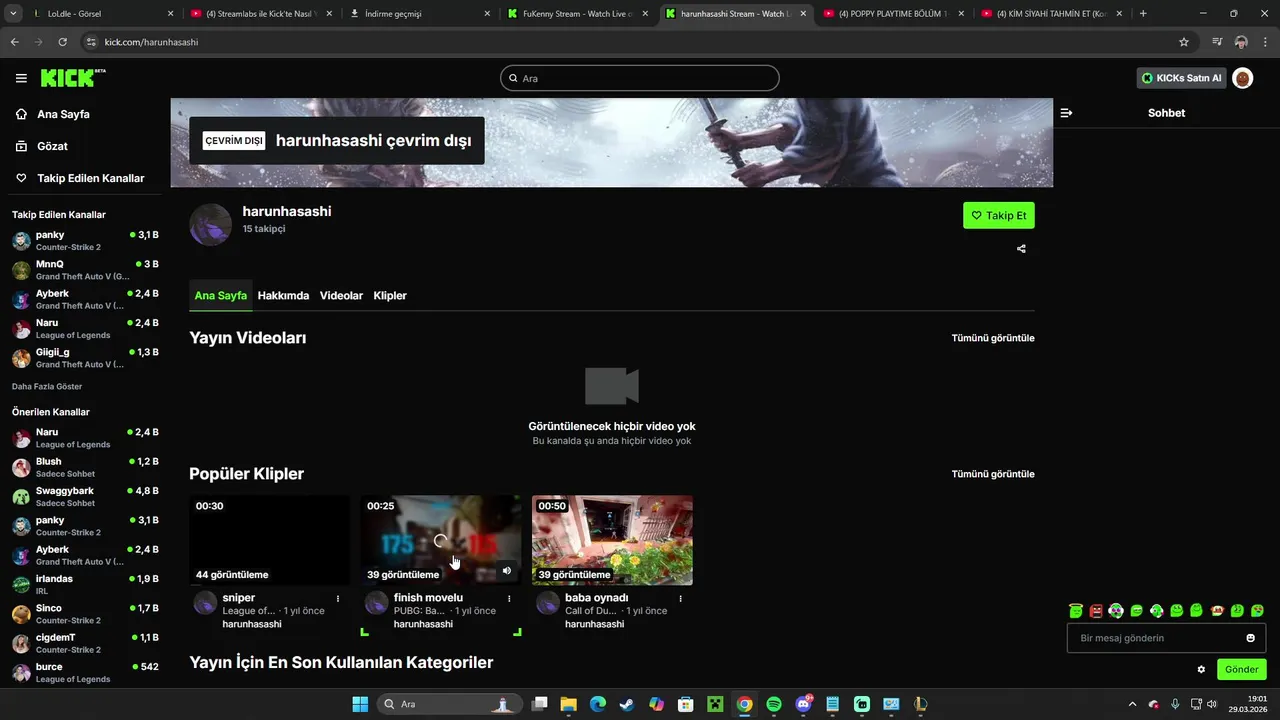Switch to the Hakkımda tab
This screenshot has height=720, width=1280.
(283, 296)
